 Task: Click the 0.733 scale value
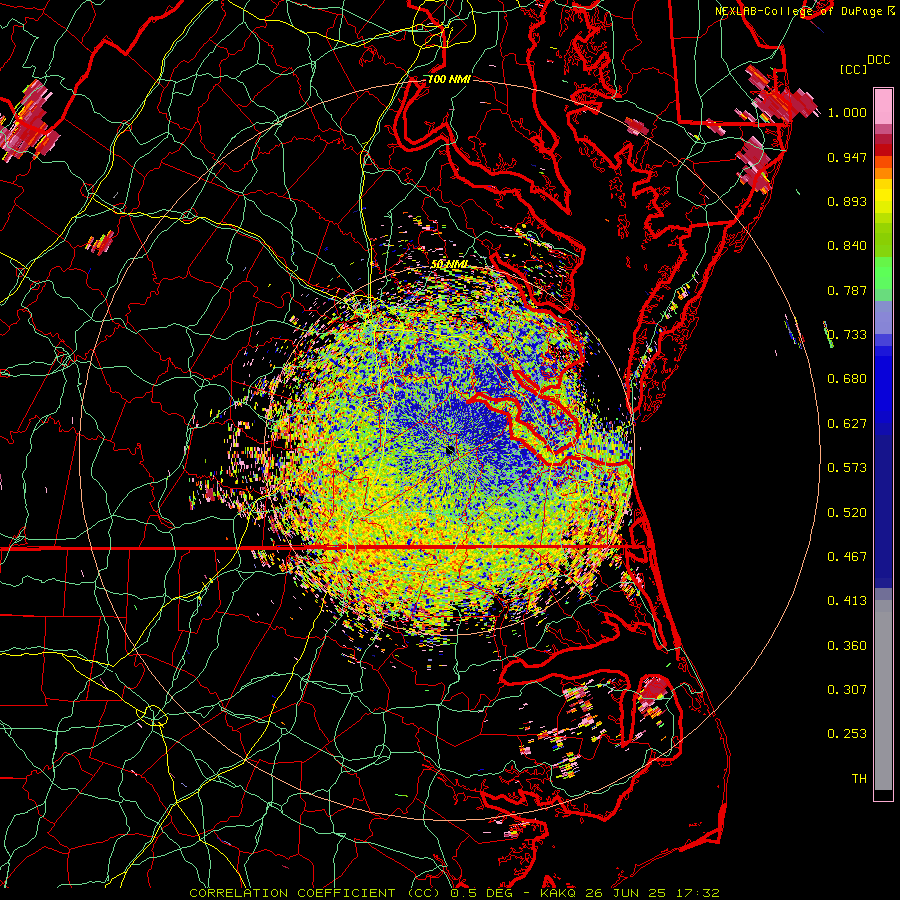[x=847, y=335]
